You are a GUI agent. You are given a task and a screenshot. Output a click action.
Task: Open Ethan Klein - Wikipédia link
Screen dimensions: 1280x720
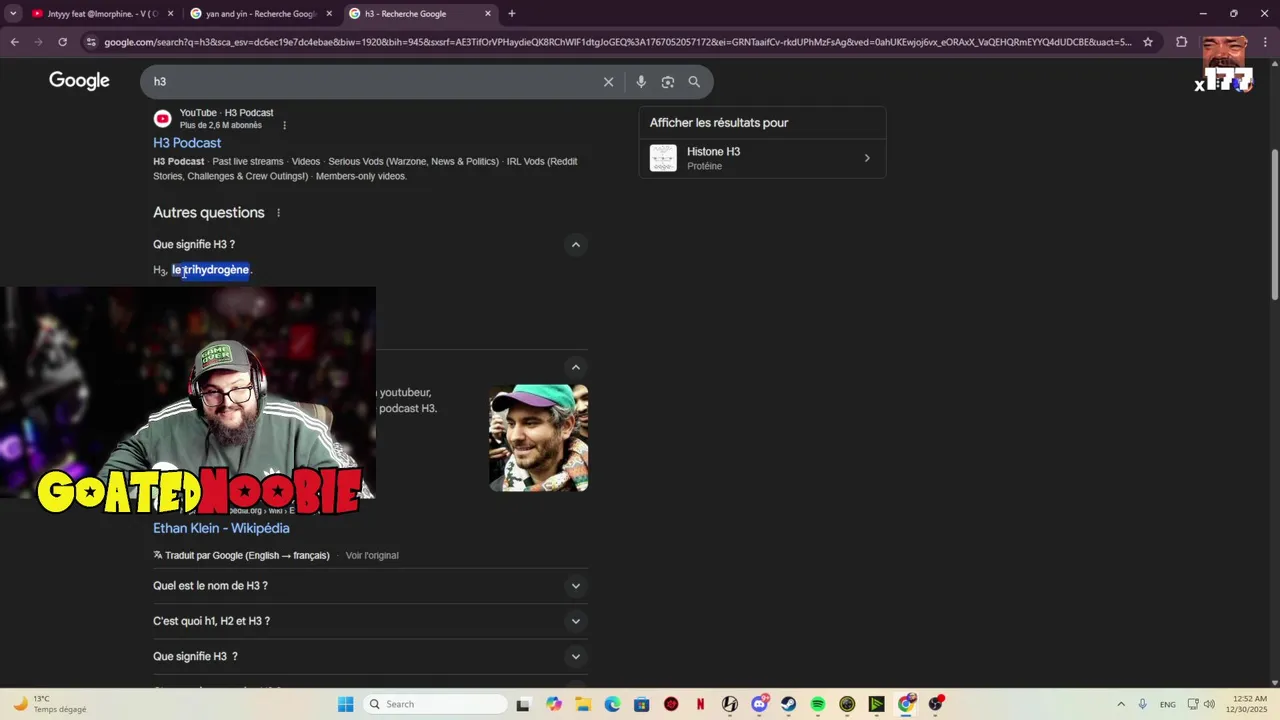click(x=221, y=528)
